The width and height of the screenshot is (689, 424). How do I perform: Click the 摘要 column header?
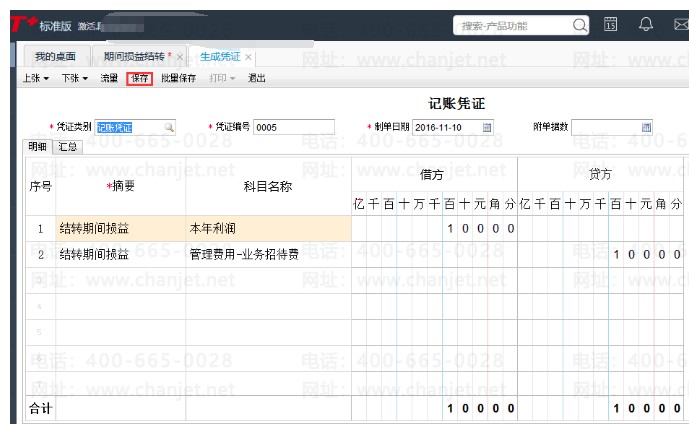(121, 186)
